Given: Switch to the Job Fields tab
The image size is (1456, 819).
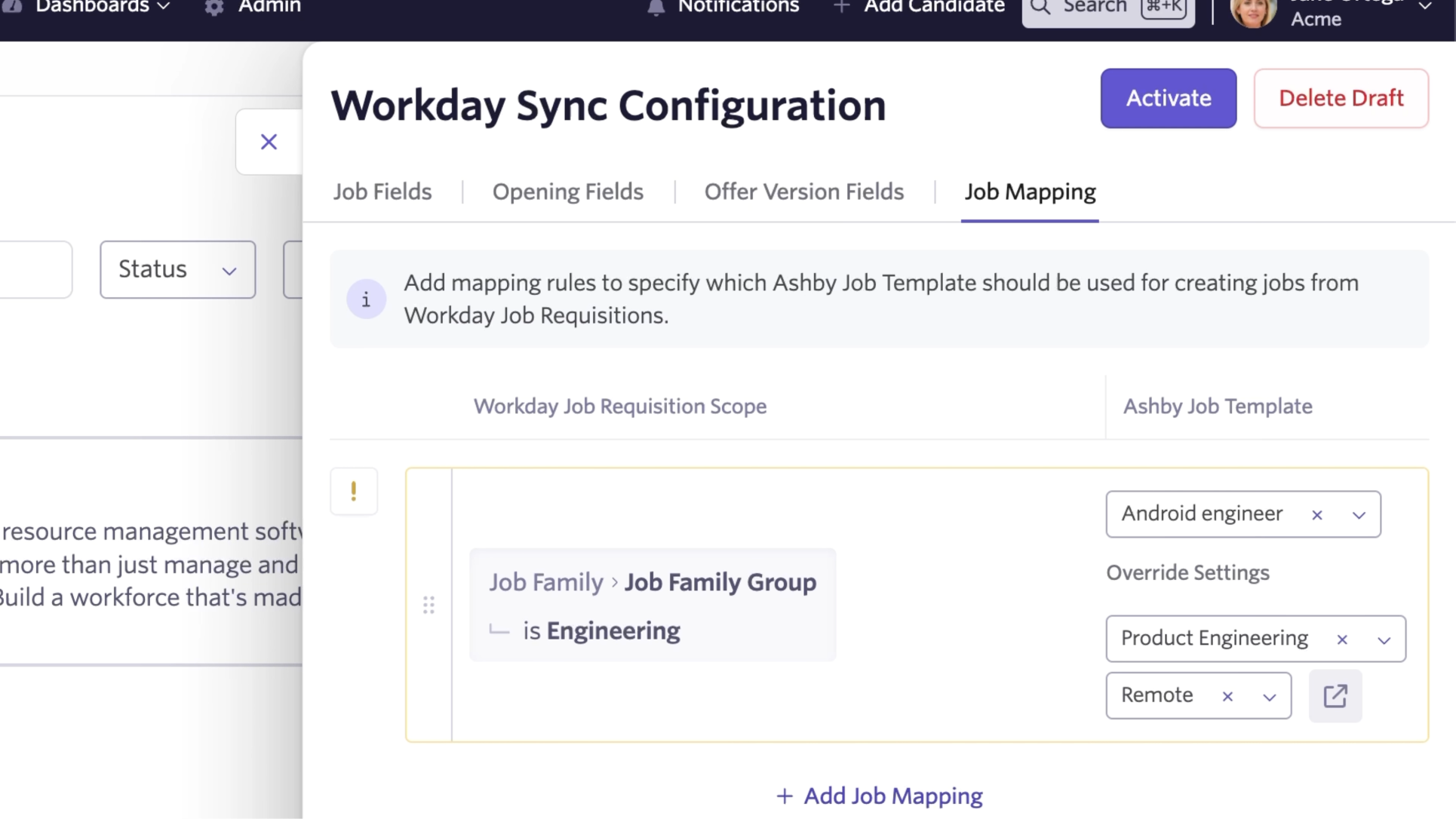Looking at the screenshot, I should (382, 192).
